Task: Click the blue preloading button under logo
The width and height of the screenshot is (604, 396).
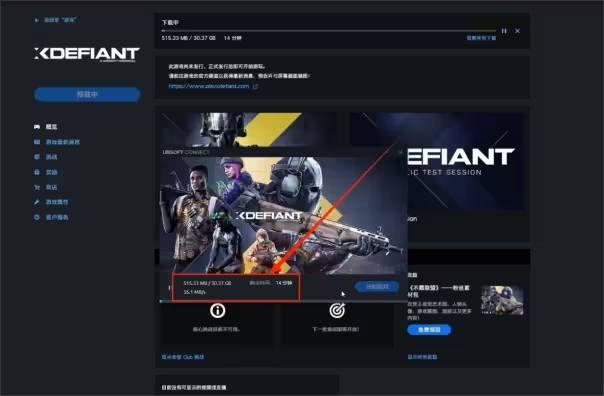Action: click(x=87, y=94)
